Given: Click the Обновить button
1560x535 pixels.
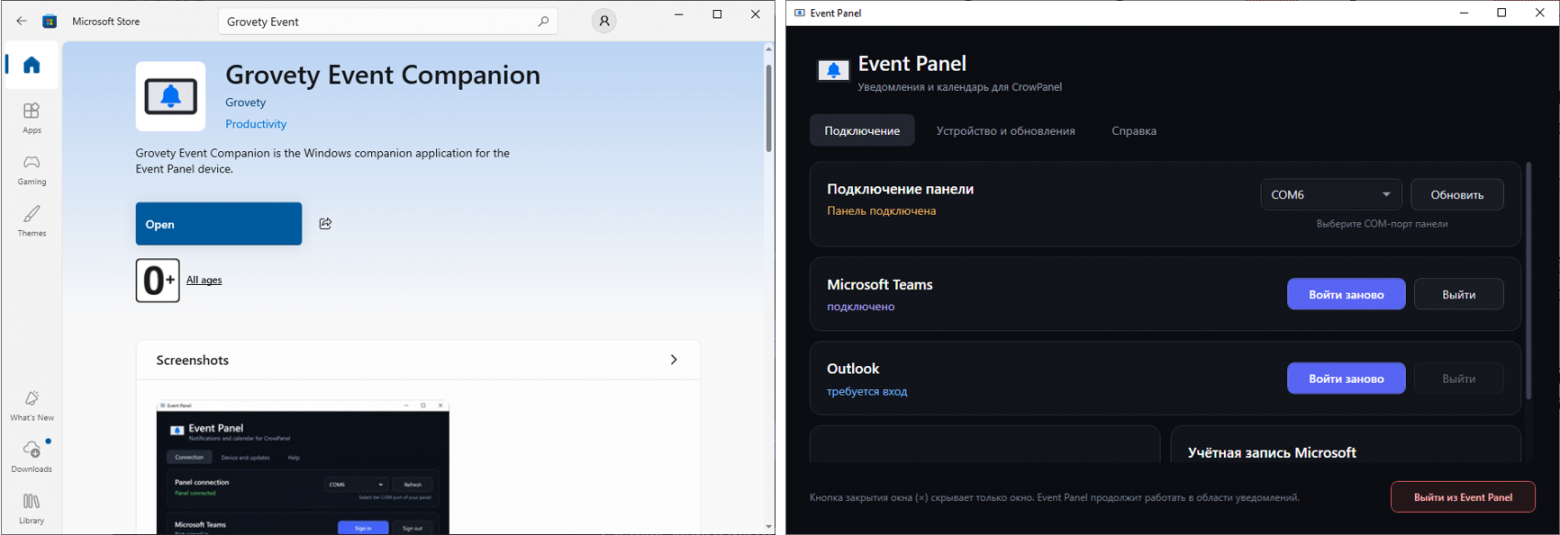Looking at the screenshot, I should point(1456,195).
